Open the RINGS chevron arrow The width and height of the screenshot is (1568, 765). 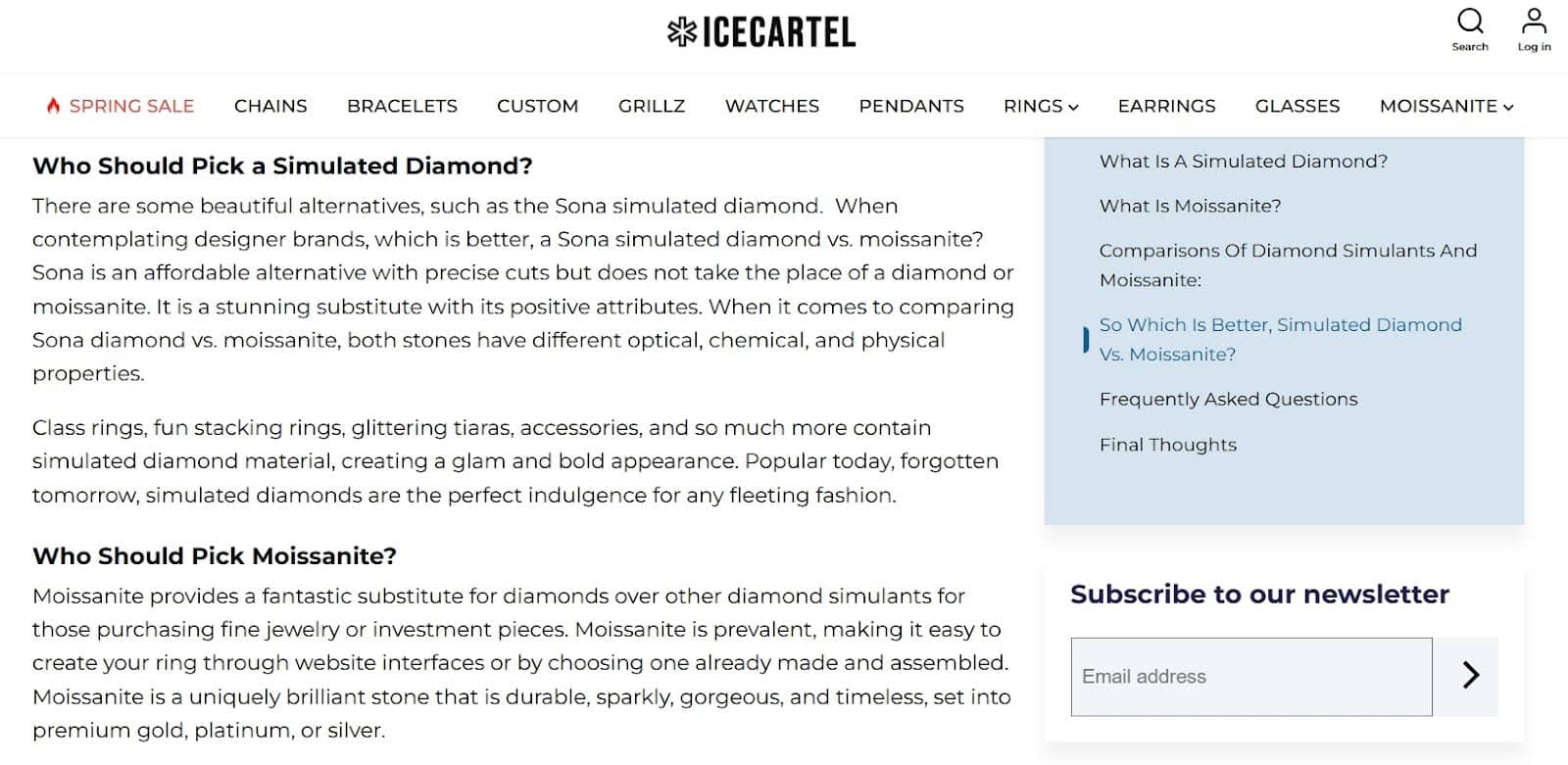pyautogui.click(x=1075, y=108)
